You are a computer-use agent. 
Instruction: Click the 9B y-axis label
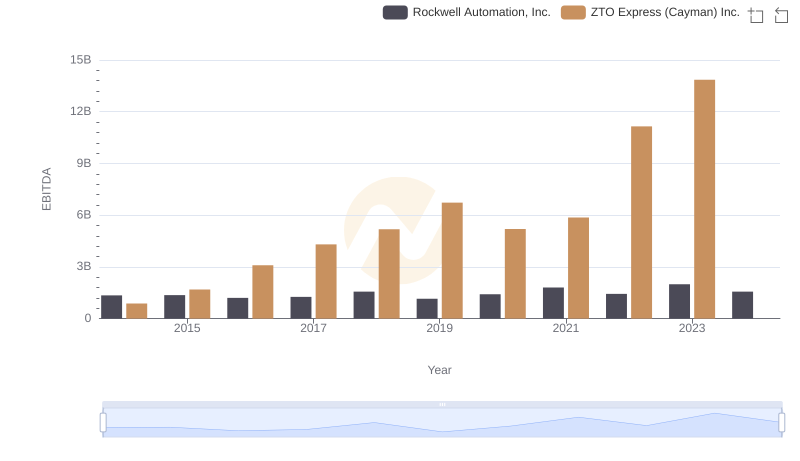[84, 163]
